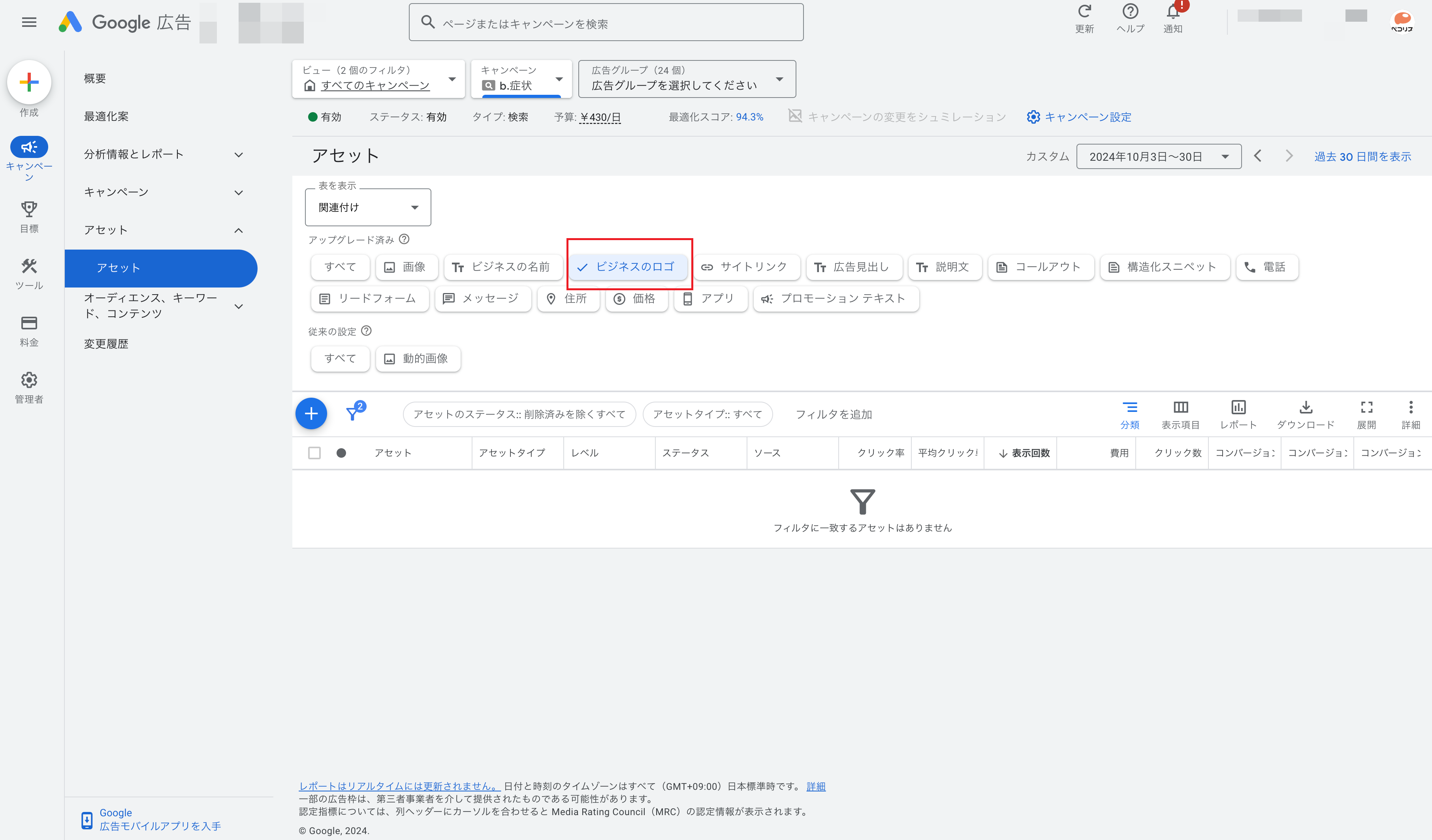This screenshot has width=1432, height=840.
Task: Click the キャンペーン設定 link
Action: click(x=1079, y=117)
